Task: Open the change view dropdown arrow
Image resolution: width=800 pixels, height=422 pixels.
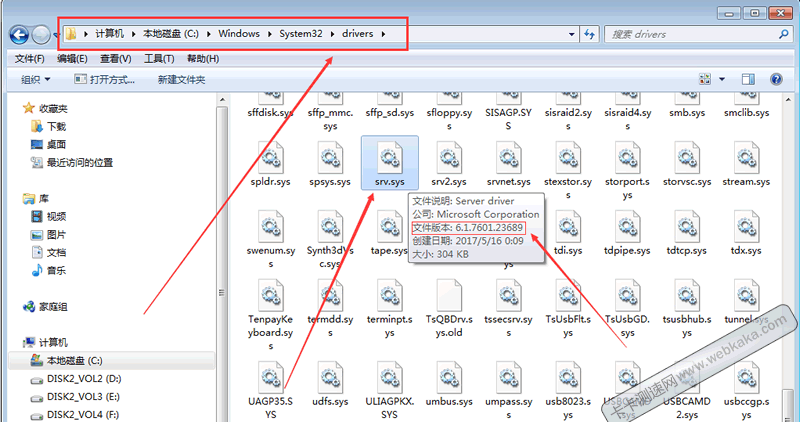Action: (721, 79)
